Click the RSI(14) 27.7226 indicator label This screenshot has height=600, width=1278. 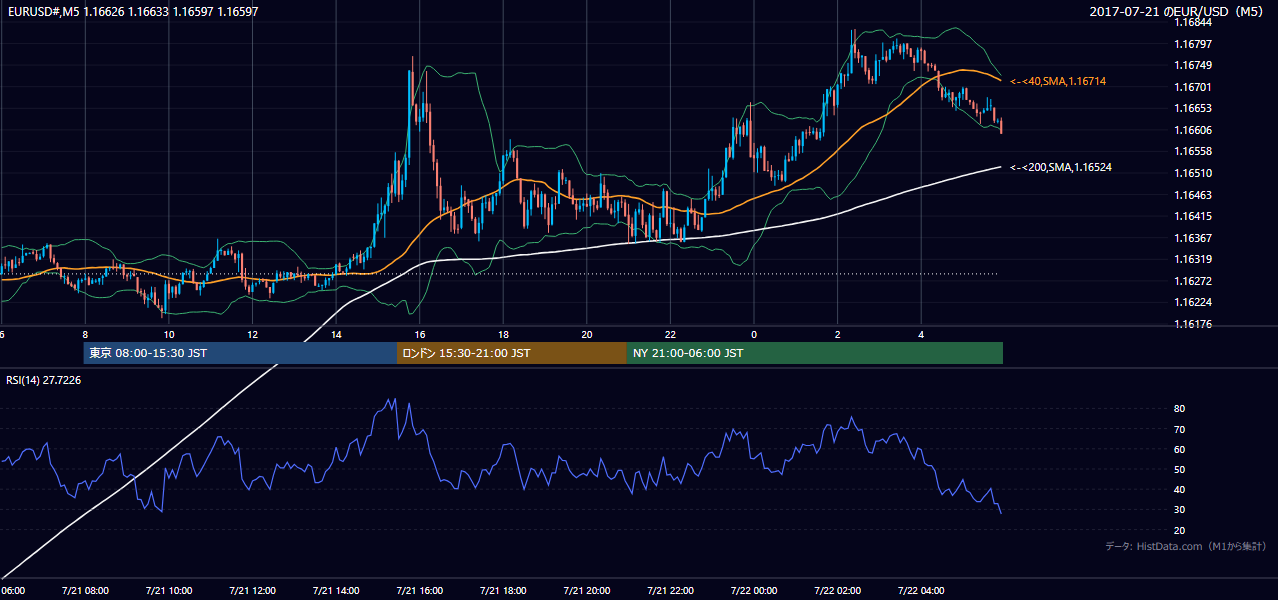click(x=44, y=380)
